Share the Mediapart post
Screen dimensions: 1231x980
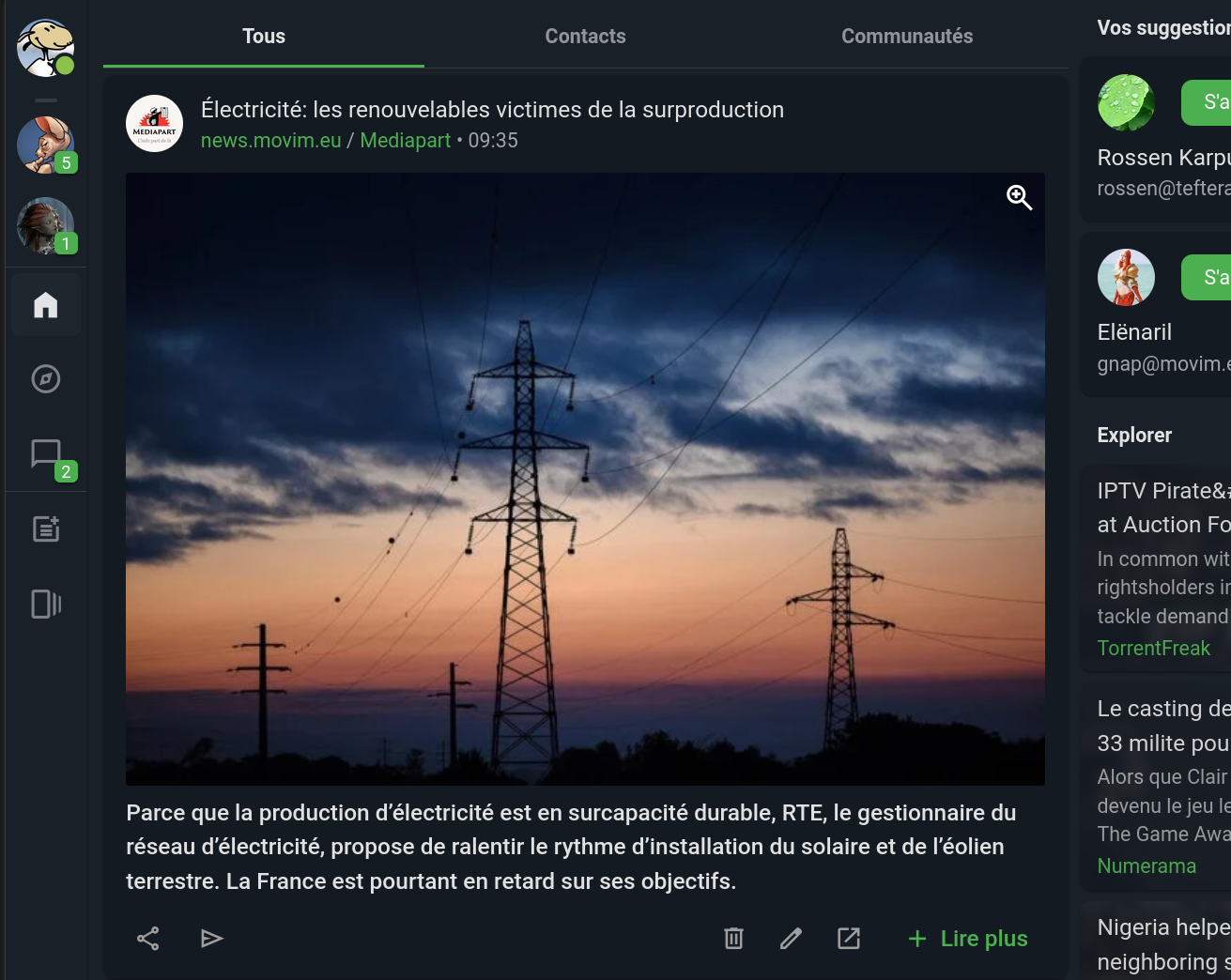148,939
